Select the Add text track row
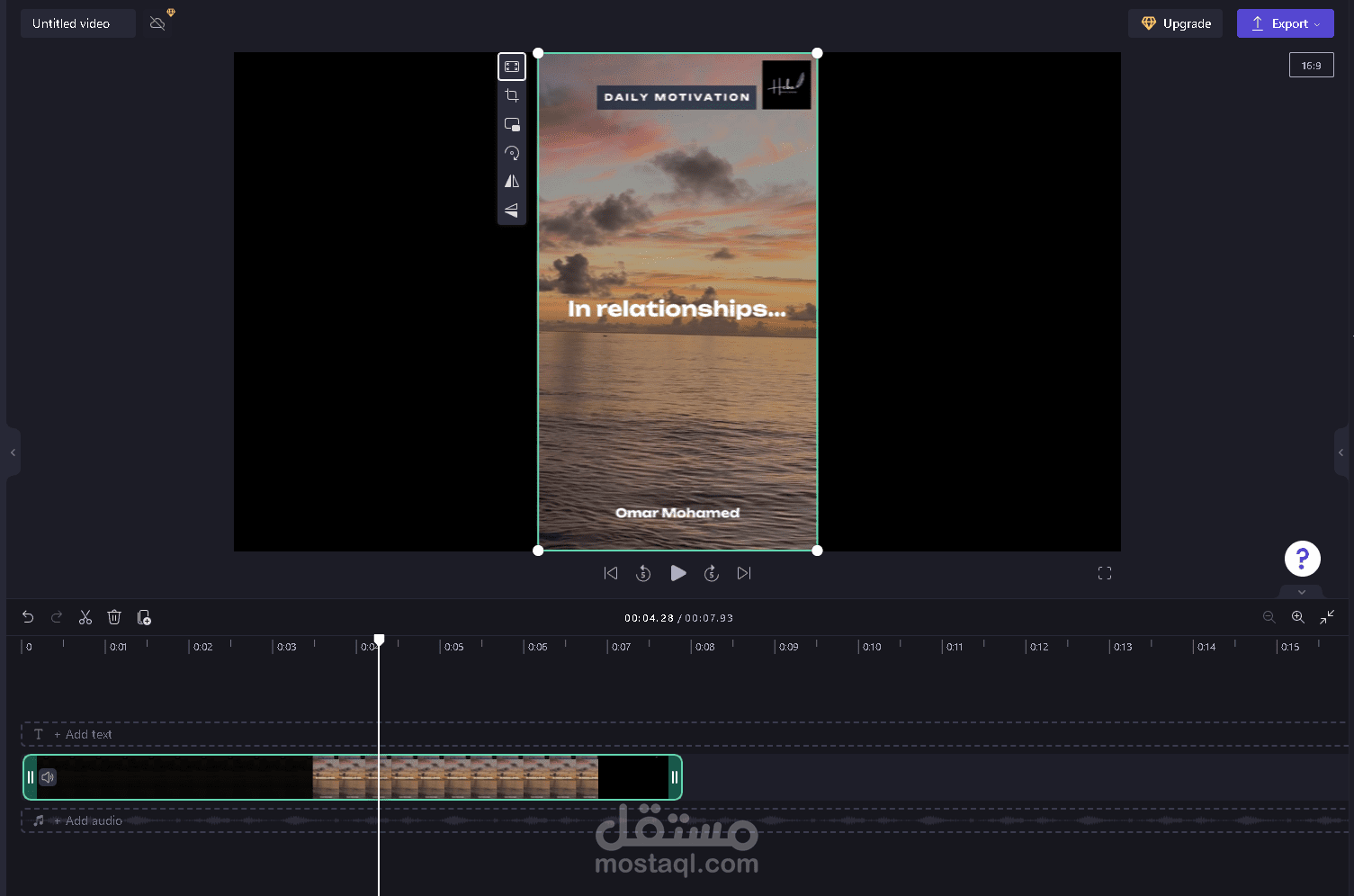The image size is (1354, 896). coord(83,734)
